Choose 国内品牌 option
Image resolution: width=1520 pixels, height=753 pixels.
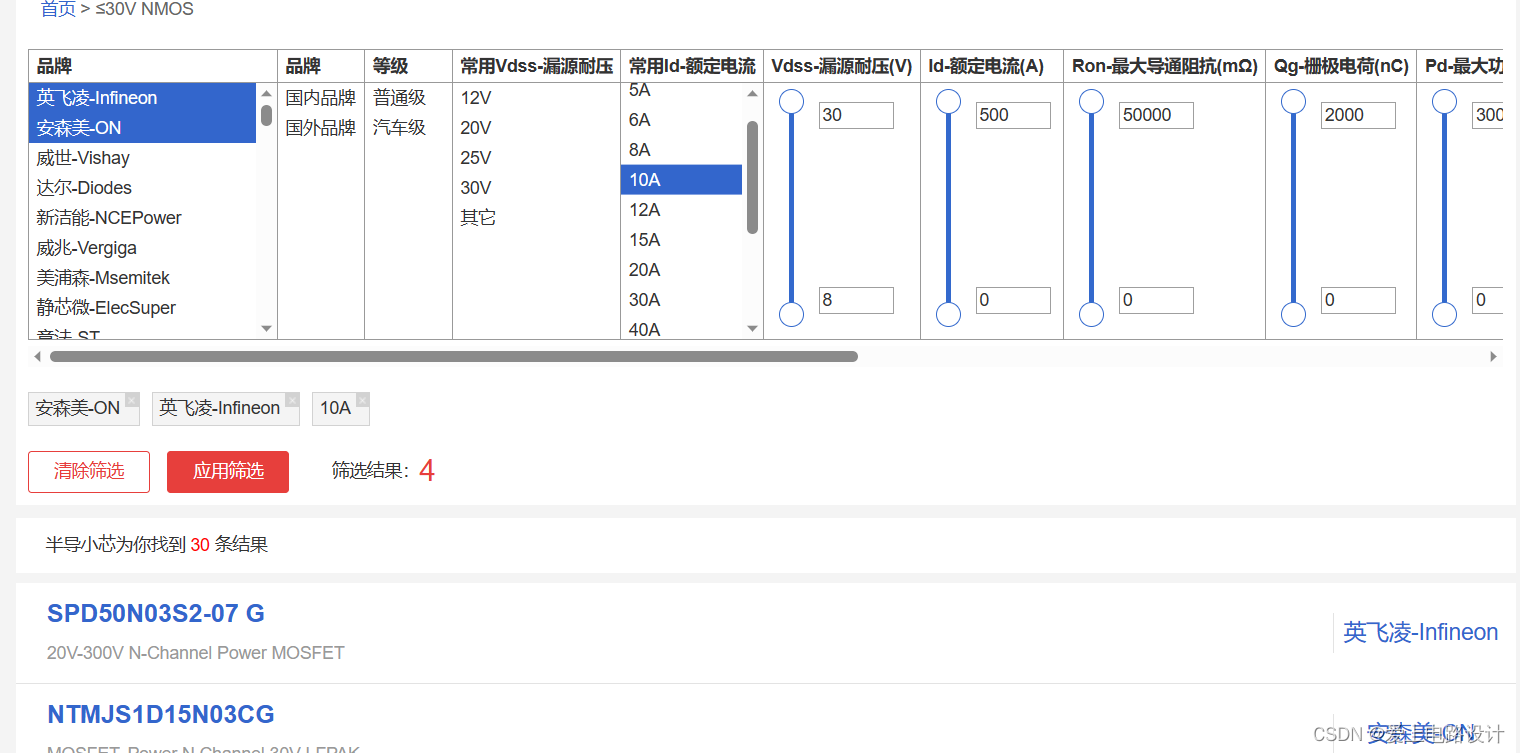click(320, 98)
